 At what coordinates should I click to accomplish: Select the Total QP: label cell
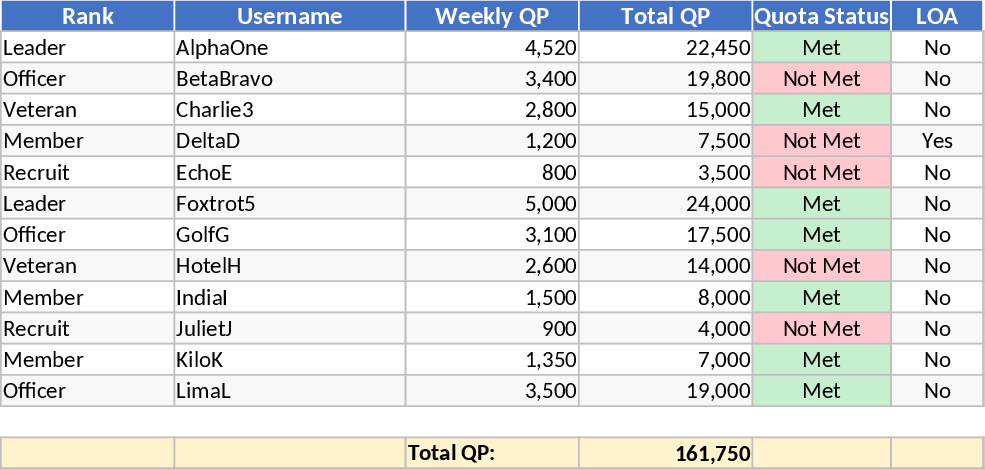pos(492,453)
